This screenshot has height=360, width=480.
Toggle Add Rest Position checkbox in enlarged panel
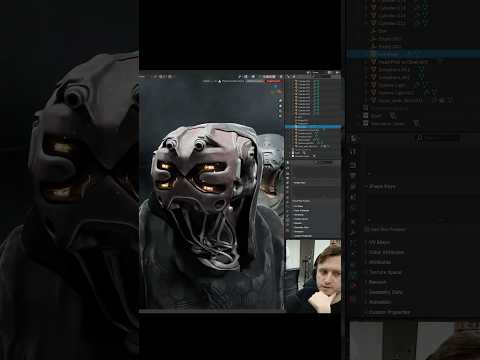pos(367,229)
